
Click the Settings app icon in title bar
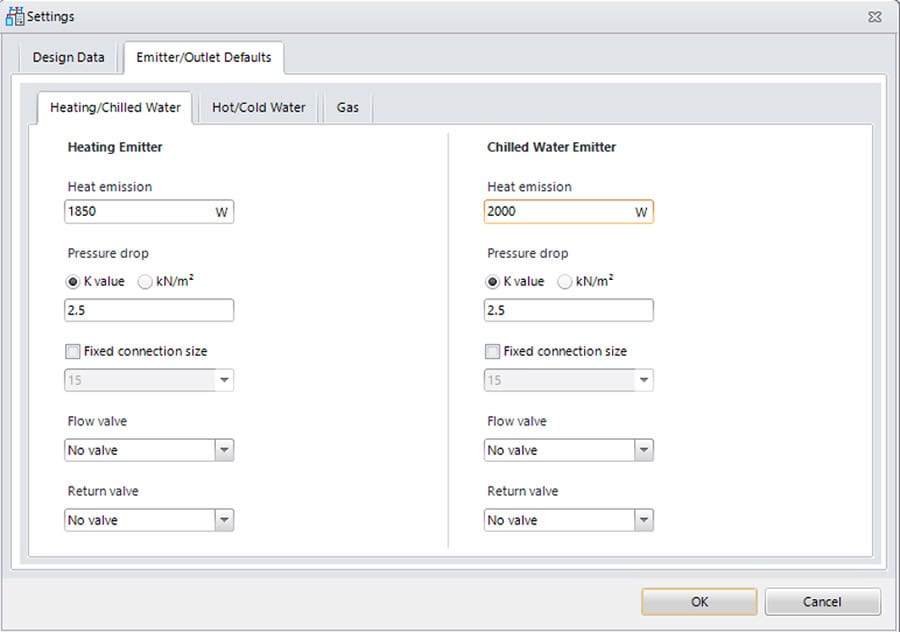(x=14, y=16)
